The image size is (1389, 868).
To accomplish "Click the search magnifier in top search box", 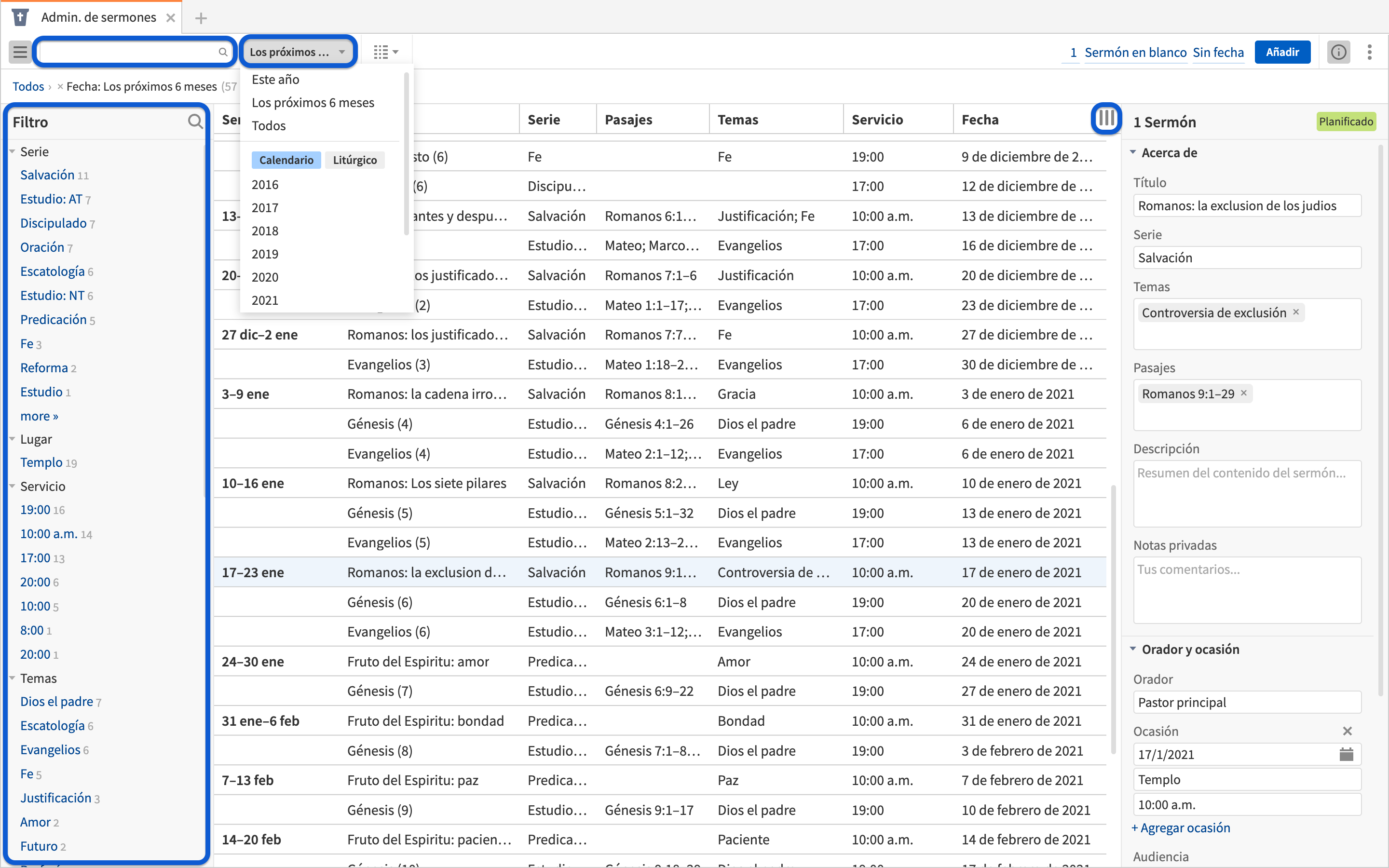I will pos(223,52).
